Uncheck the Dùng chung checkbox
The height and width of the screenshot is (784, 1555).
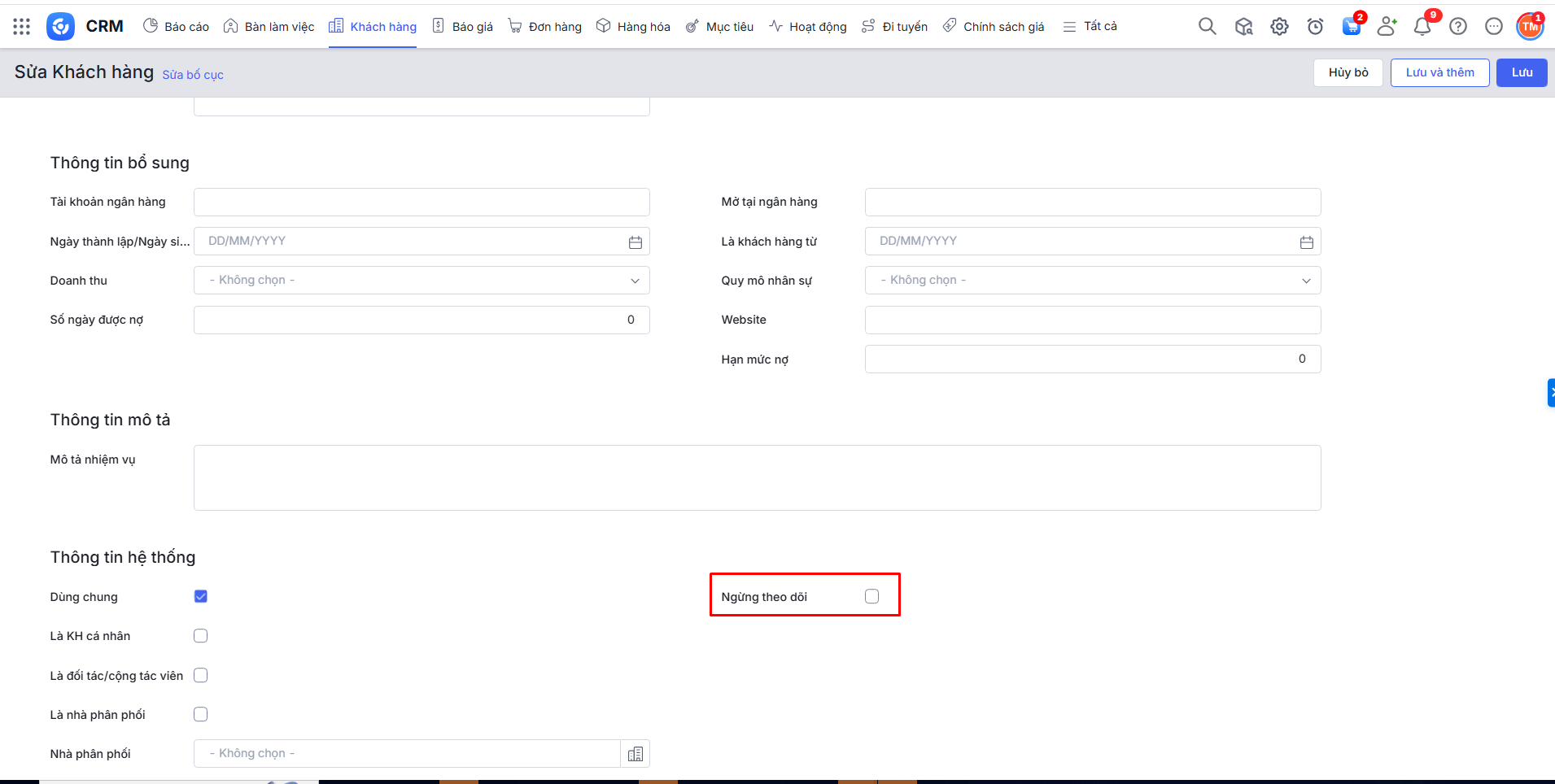201,596
